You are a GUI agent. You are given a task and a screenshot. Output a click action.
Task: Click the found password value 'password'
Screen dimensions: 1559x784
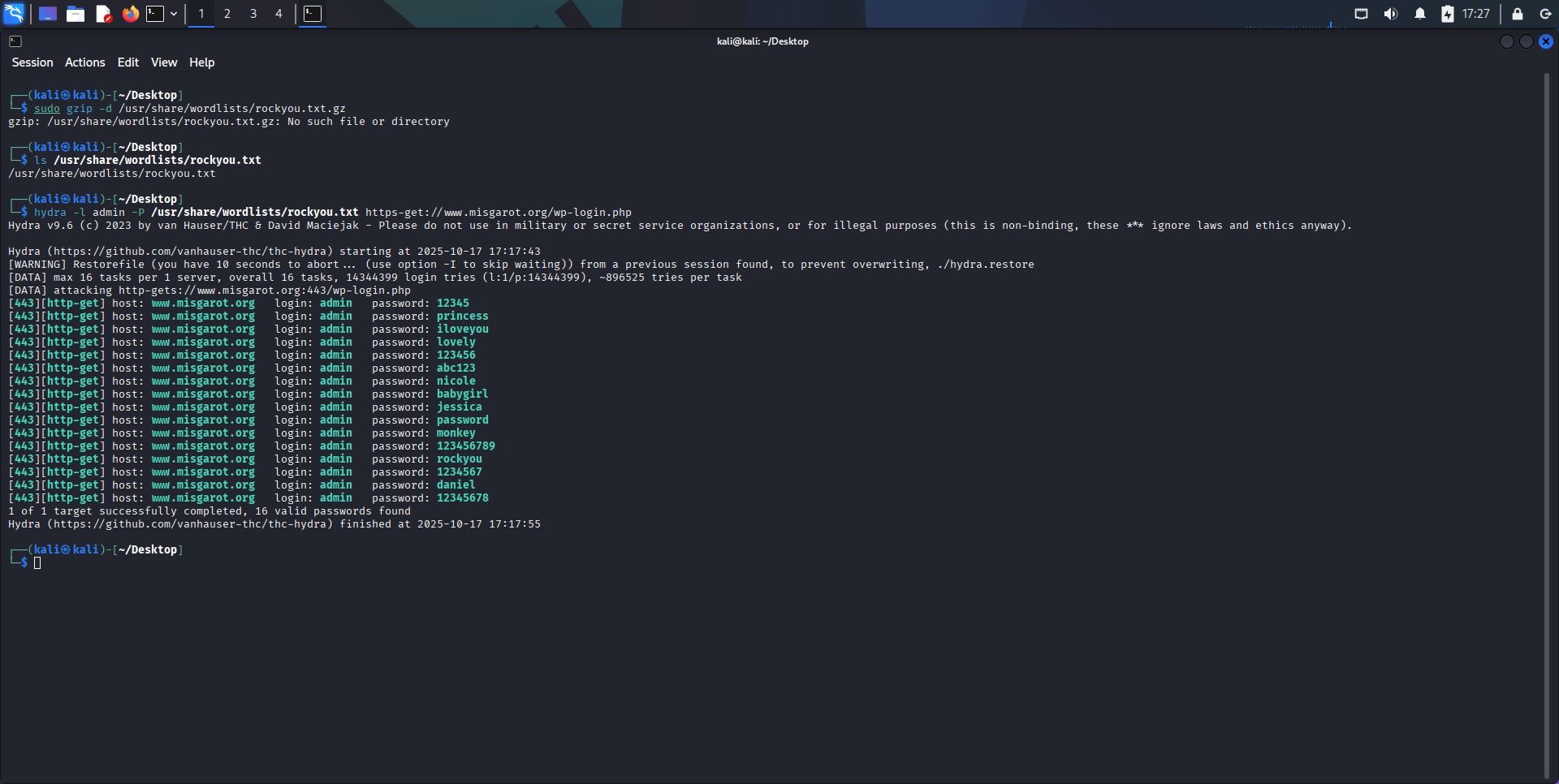pos(463,420)
